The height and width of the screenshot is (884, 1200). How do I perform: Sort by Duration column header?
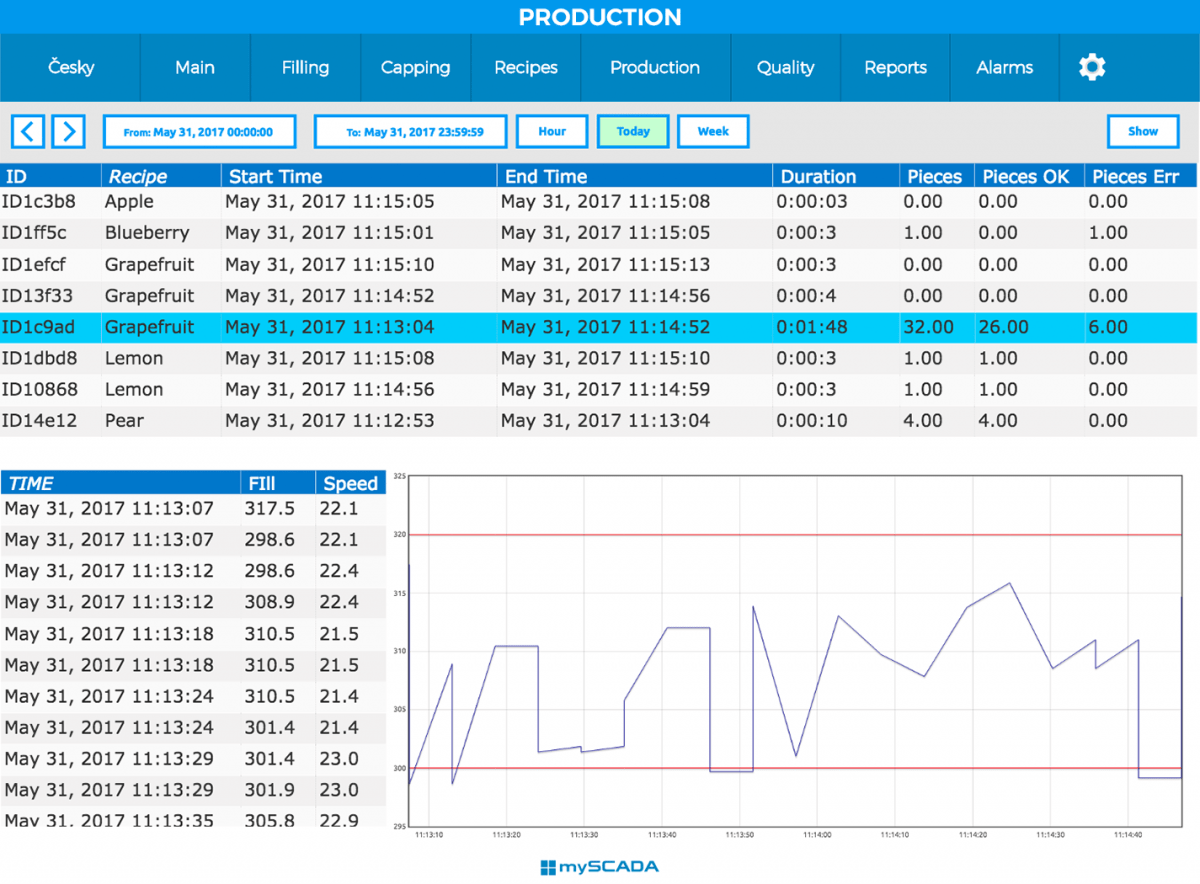836,177
